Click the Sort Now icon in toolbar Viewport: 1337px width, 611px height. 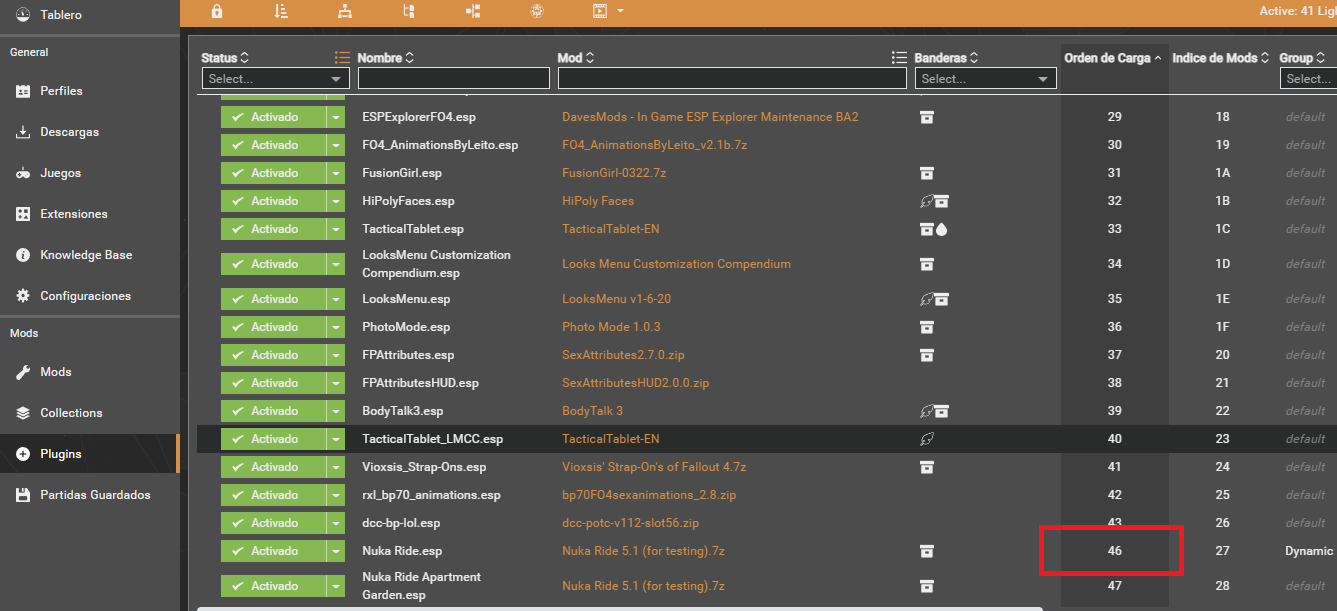[x=280, y=11]
